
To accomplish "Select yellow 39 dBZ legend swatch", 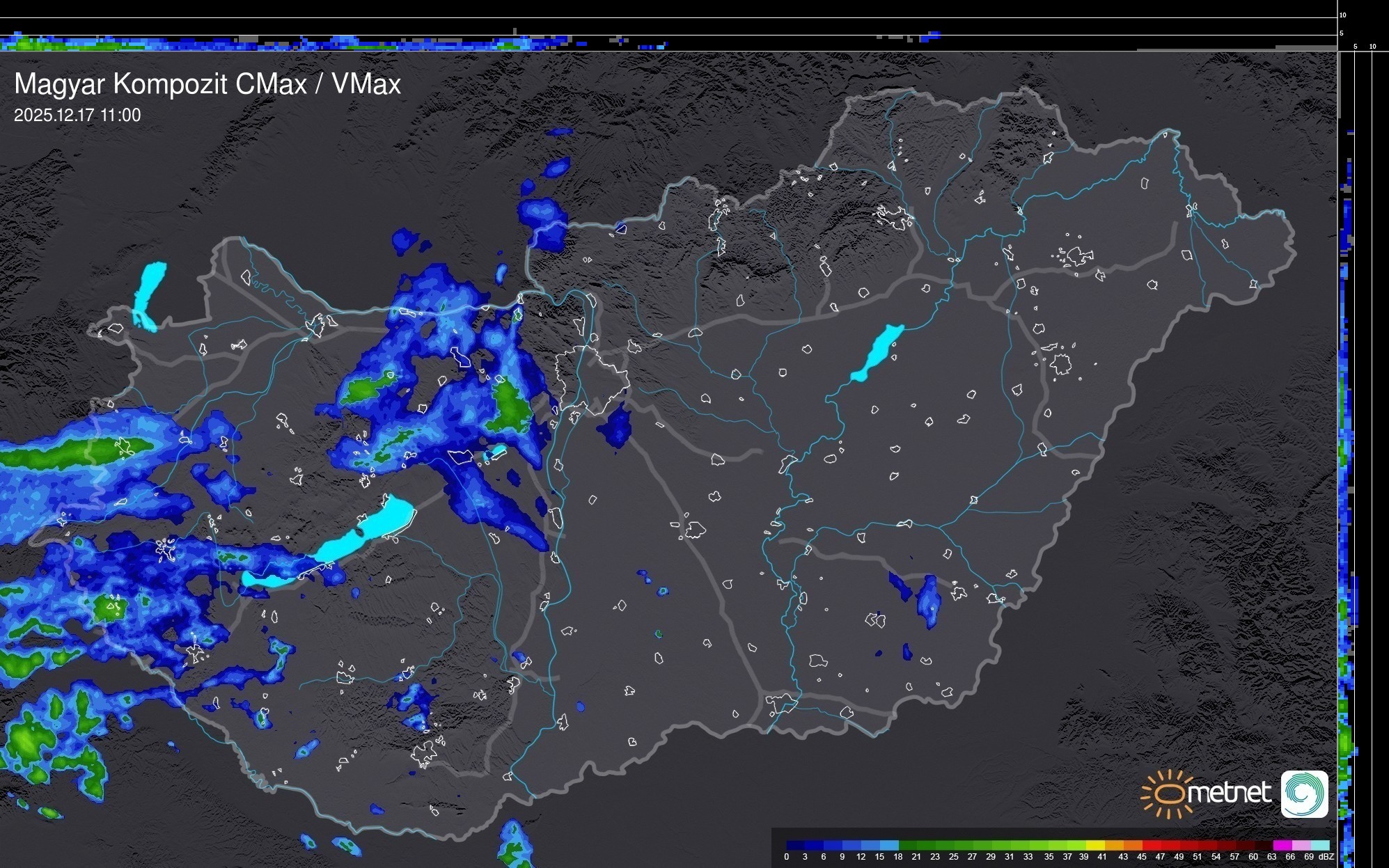I will [1095, 845].
